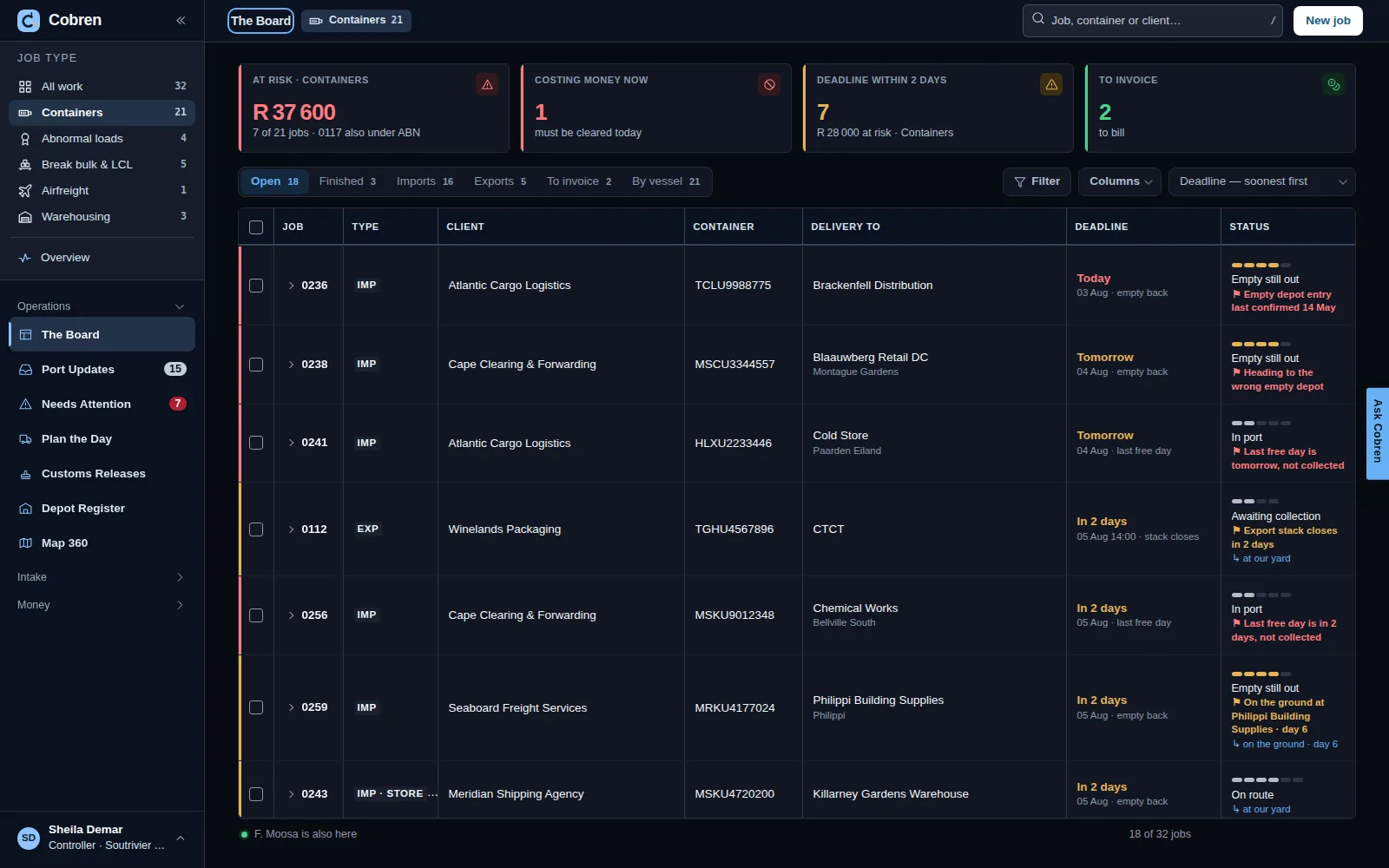The width and height of the screenshot is (1389, 868).
Task: Click the To Invoice coins icon
Action: point(1333,84)
